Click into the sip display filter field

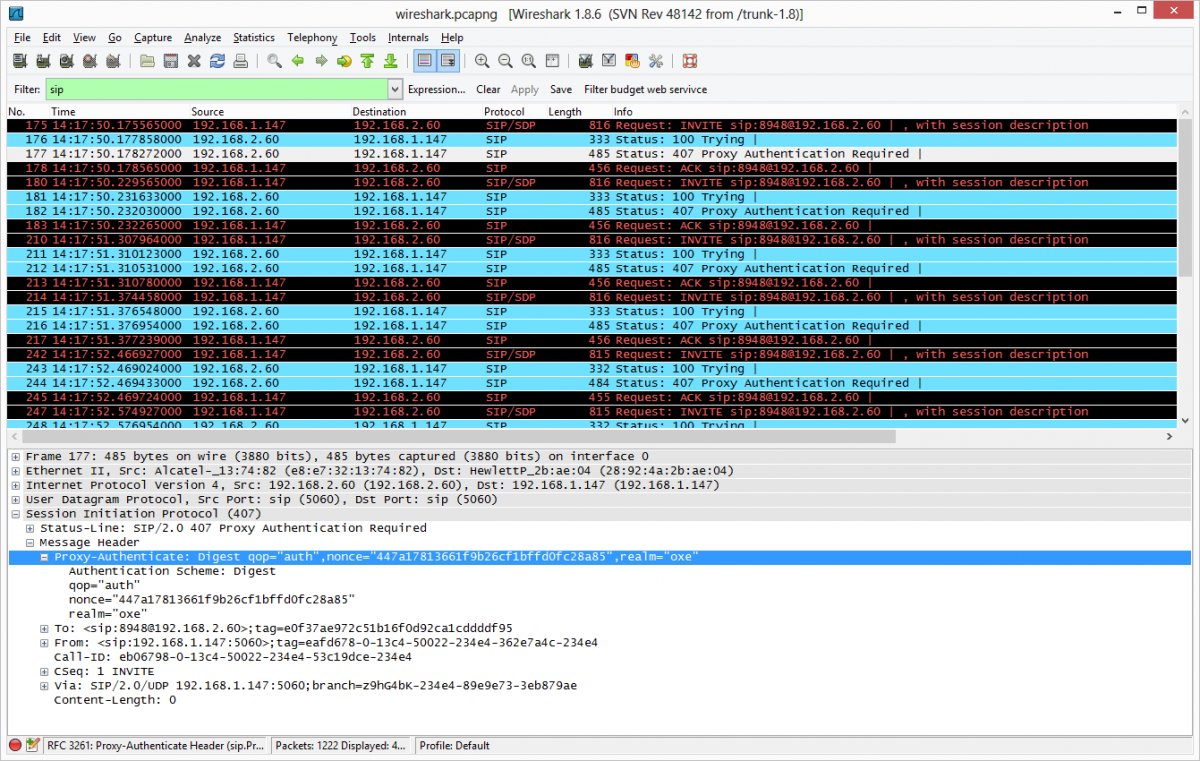tap(216, 89)
